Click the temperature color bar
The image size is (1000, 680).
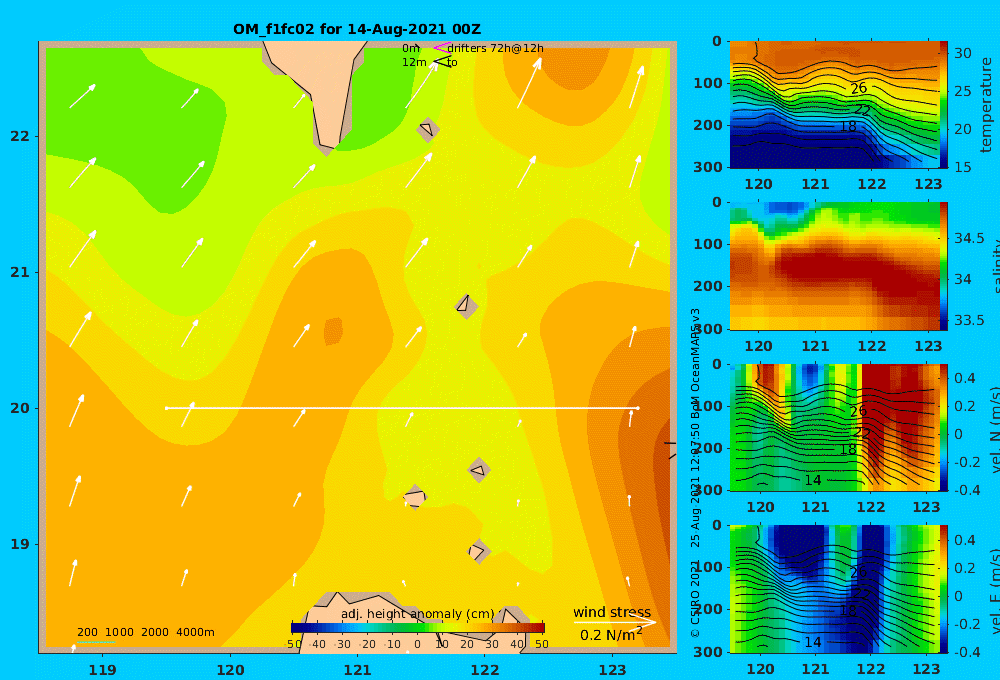[944, 105]
